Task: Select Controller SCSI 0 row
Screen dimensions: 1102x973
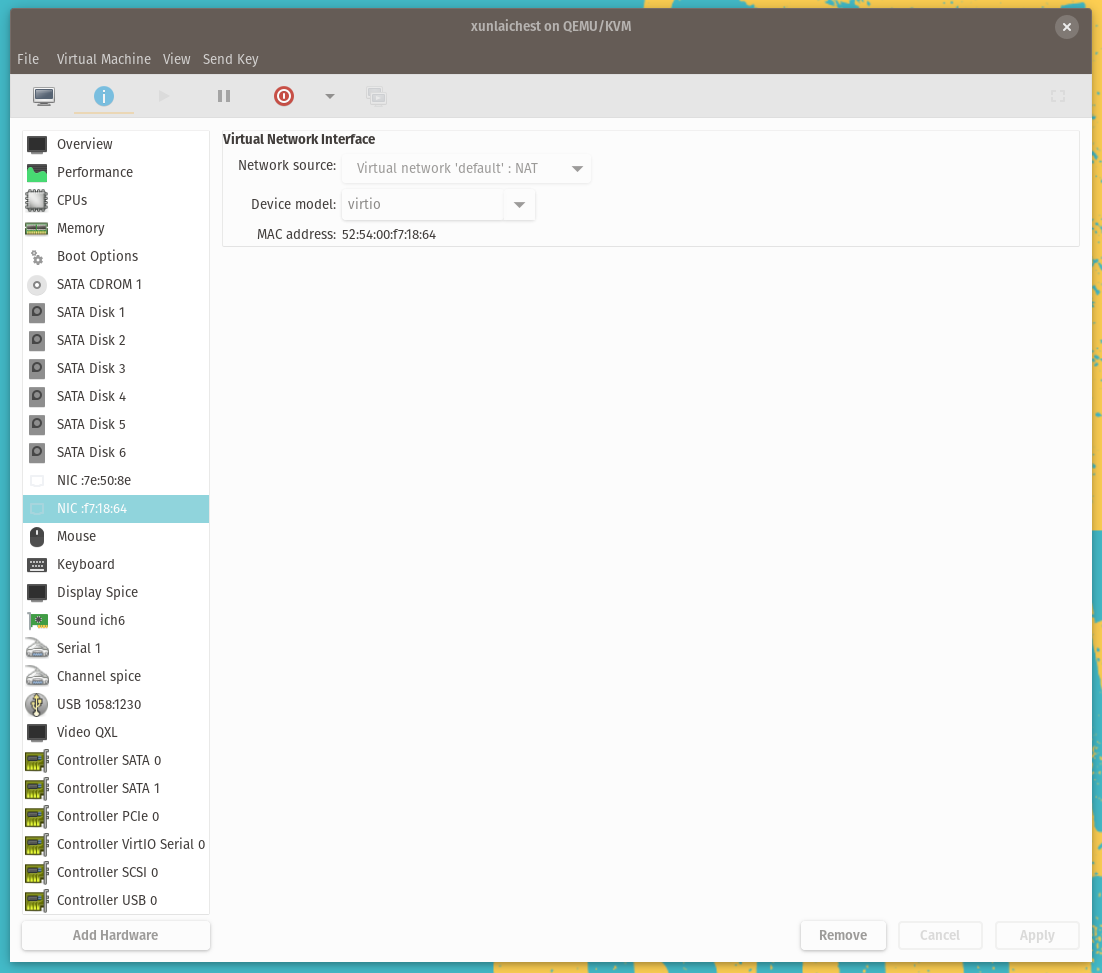Action: click(x=116, y=872)
